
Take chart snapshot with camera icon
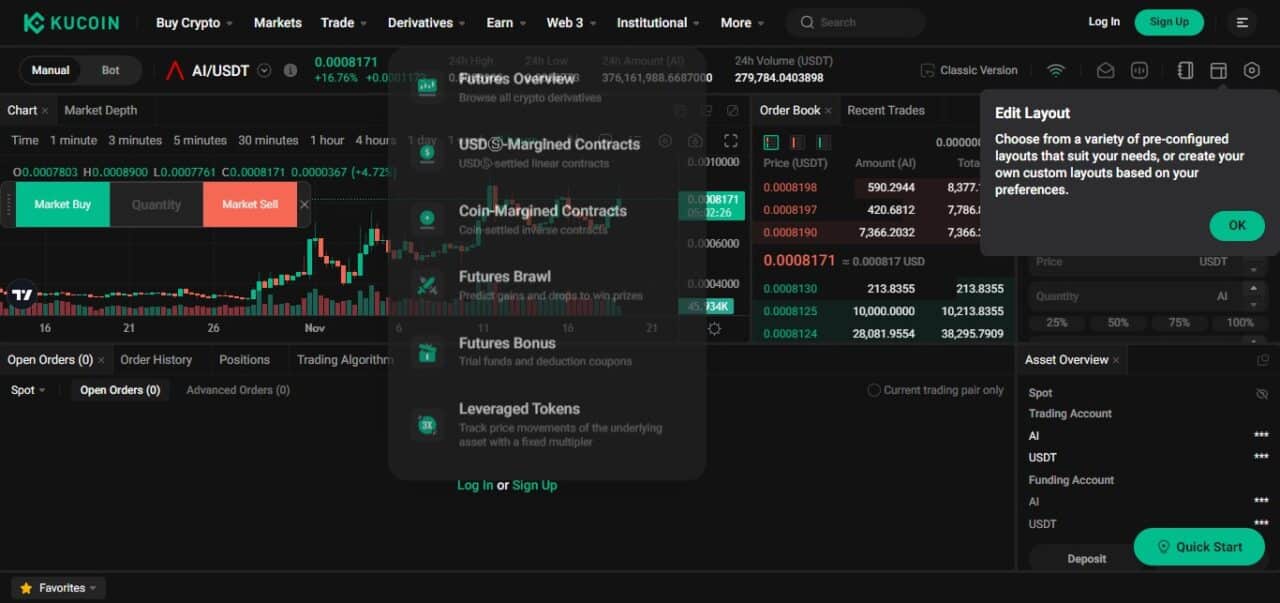(x=696, y=141)
